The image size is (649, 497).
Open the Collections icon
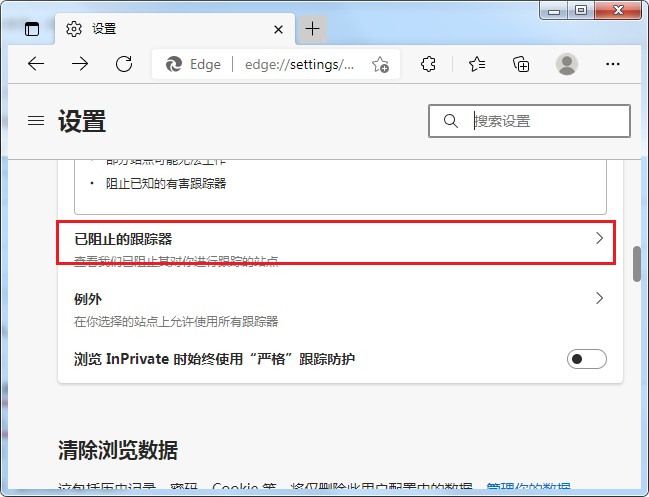click(521, 64)
